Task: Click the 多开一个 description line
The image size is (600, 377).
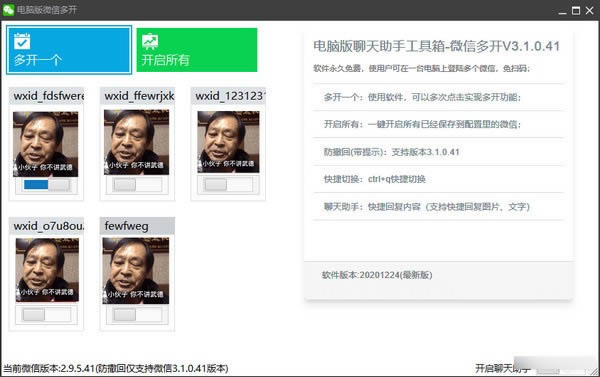Action: click(x=422, y=97)
